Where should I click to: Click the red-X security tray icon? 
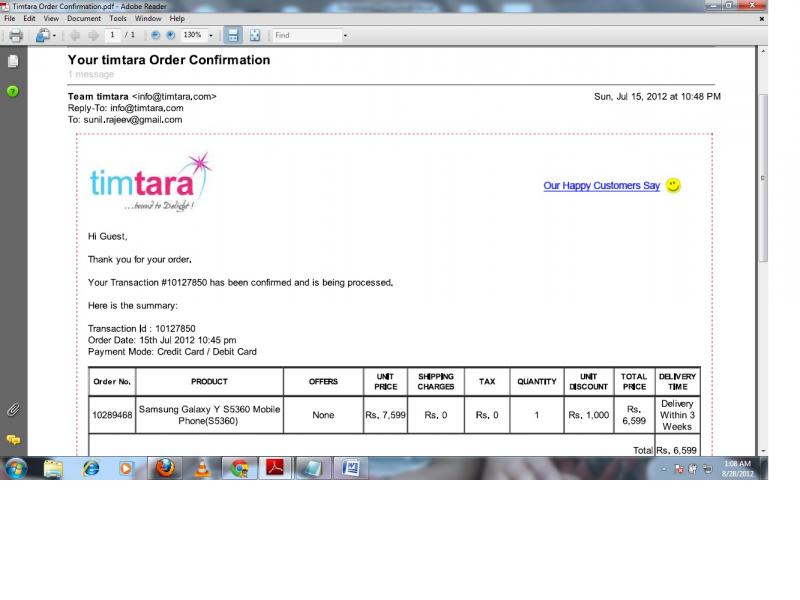pyautogui.click(x=679, y=469)
